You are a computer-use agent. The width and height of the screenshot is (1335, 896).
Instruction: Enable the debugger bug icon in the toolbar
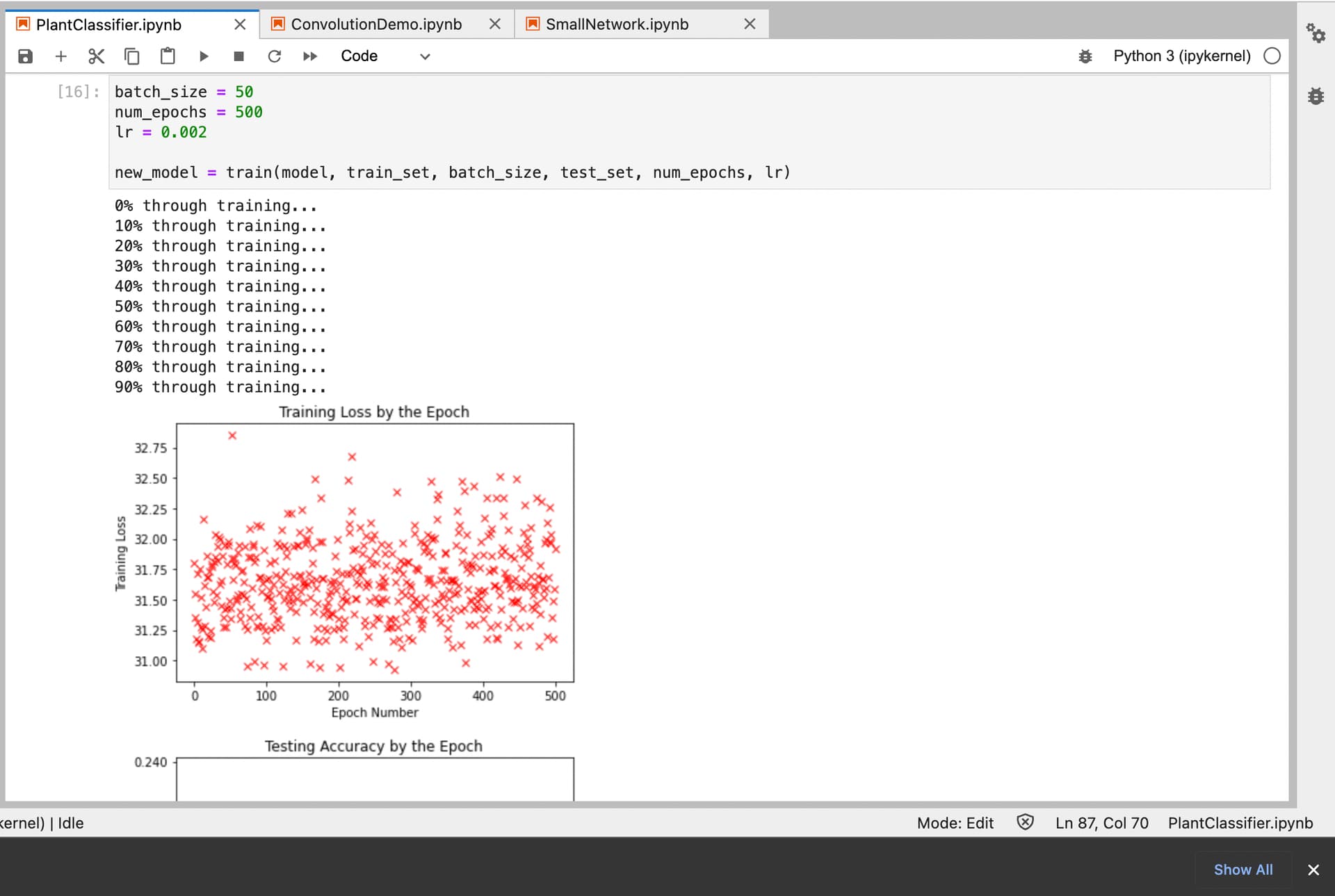tap(1085, 56)
